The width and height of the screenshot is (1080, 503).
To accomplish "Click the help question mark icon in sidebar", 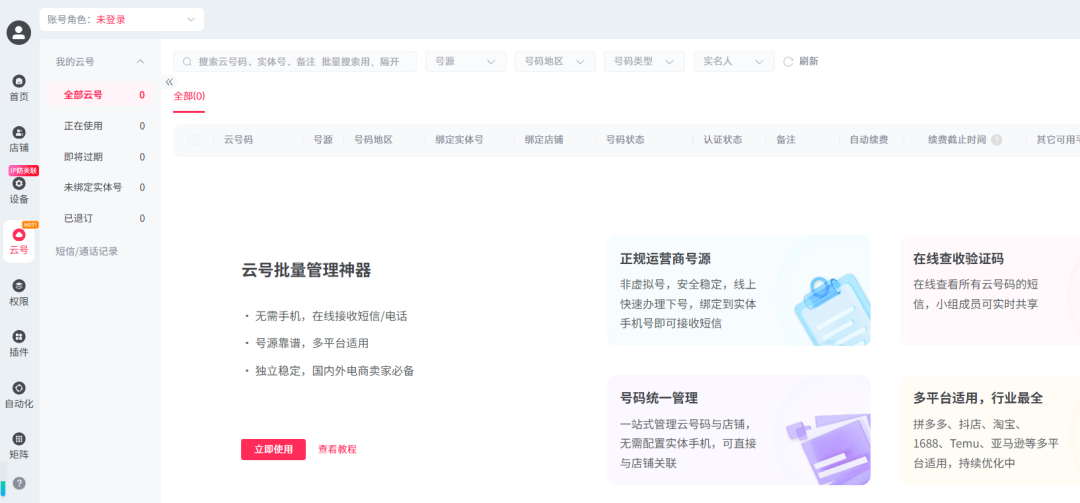I will click(x=19, y=483).
